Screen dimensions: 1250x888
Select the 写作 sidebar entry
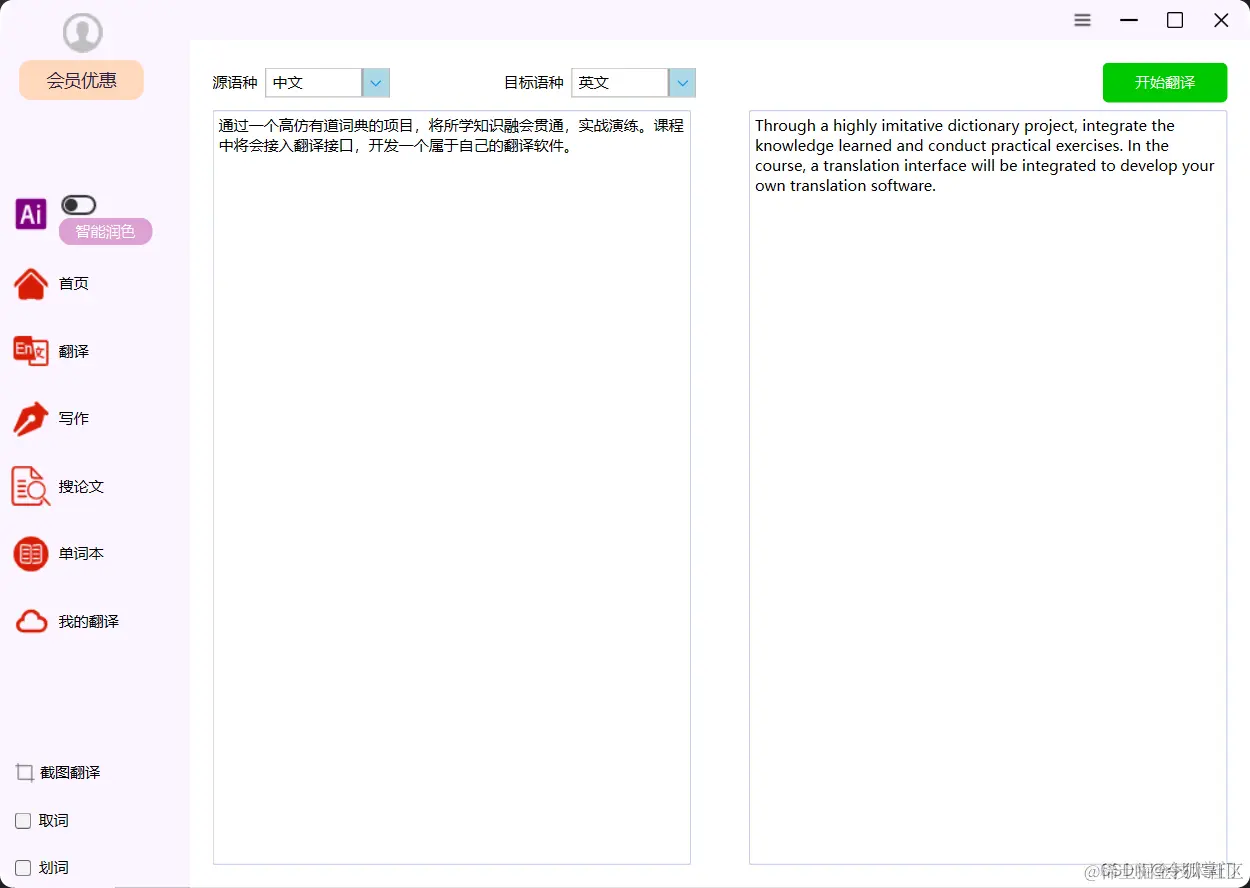pyautogui.click(x=72, y=418)
